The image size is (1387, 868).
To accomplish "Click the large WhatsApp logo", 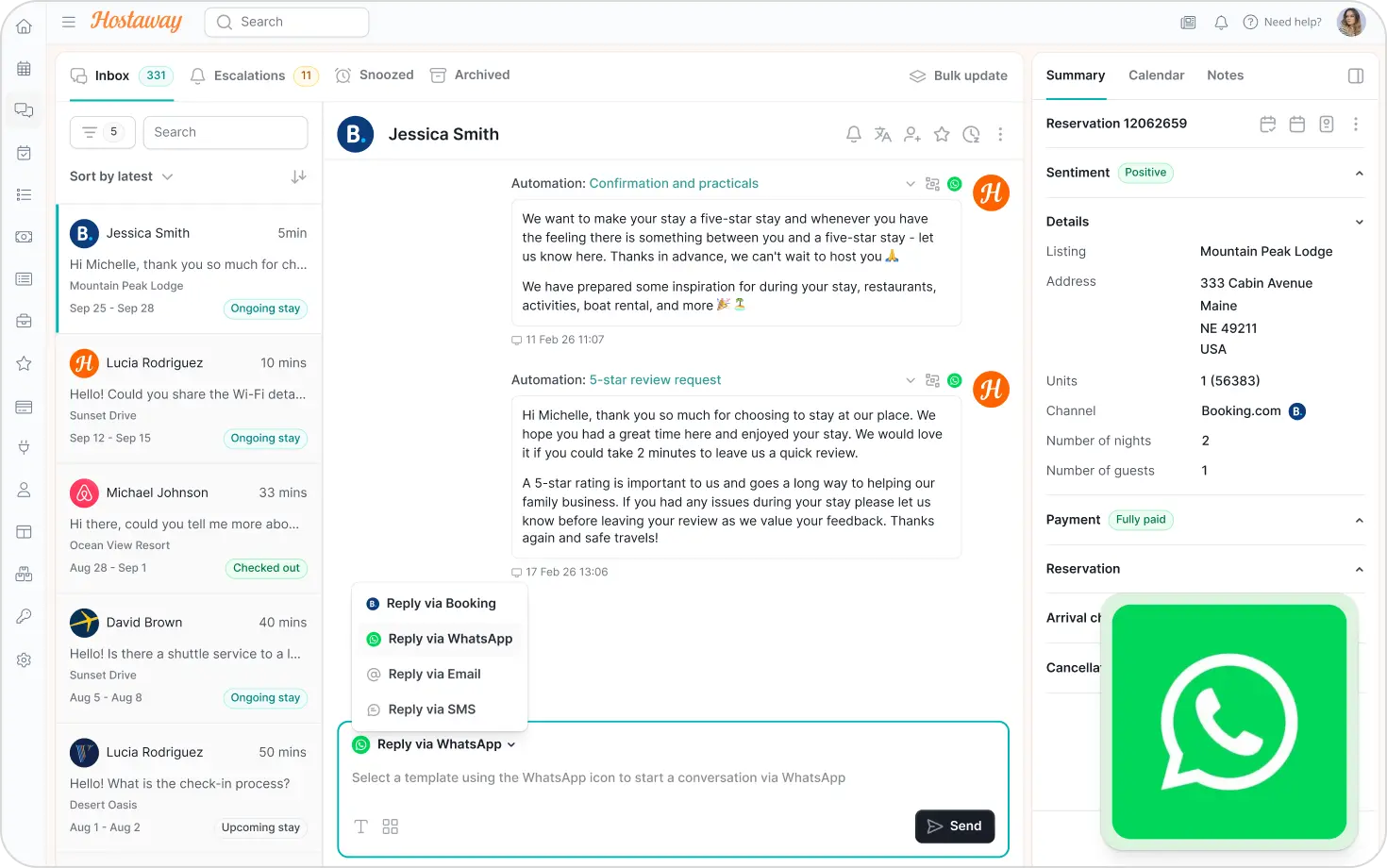I will (x=1229, y=722).
